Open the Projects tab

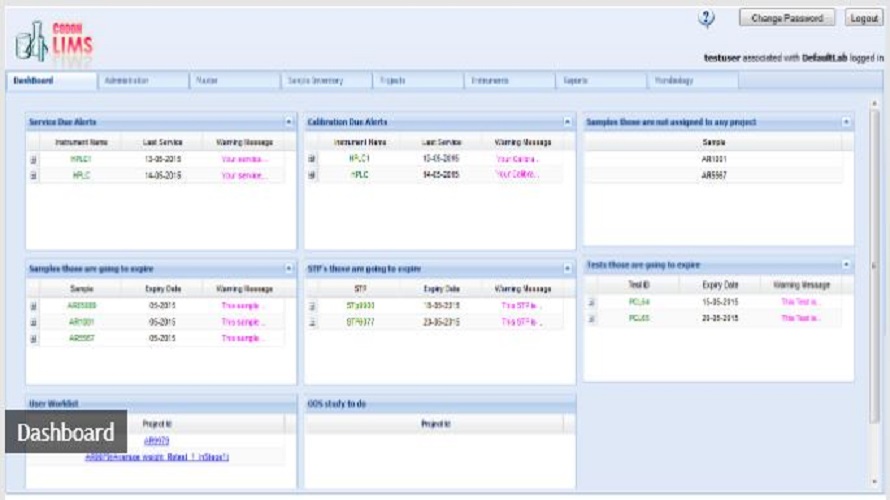(x=418, y=81)
